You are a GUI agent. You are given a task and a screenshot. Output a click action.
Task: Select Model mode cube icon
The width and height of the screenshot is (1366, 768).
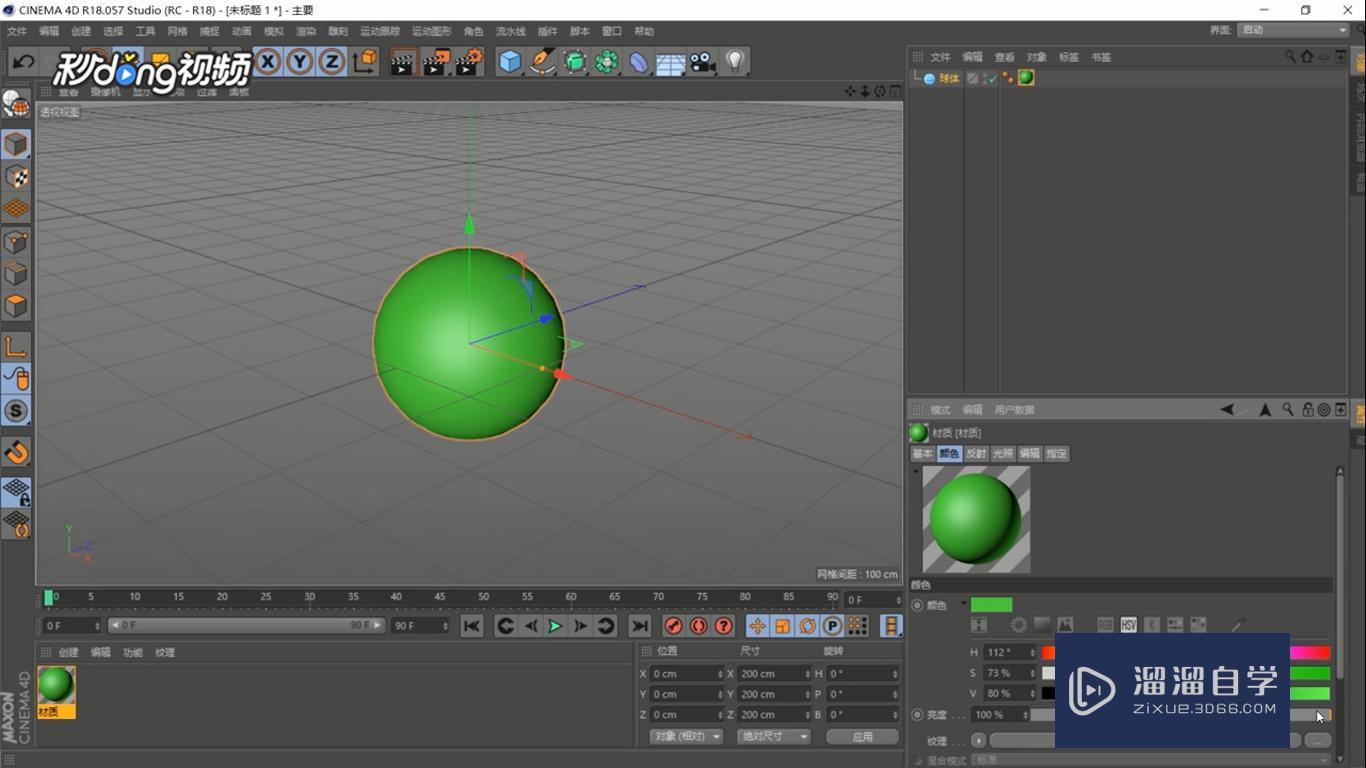(x=15, y=145)
